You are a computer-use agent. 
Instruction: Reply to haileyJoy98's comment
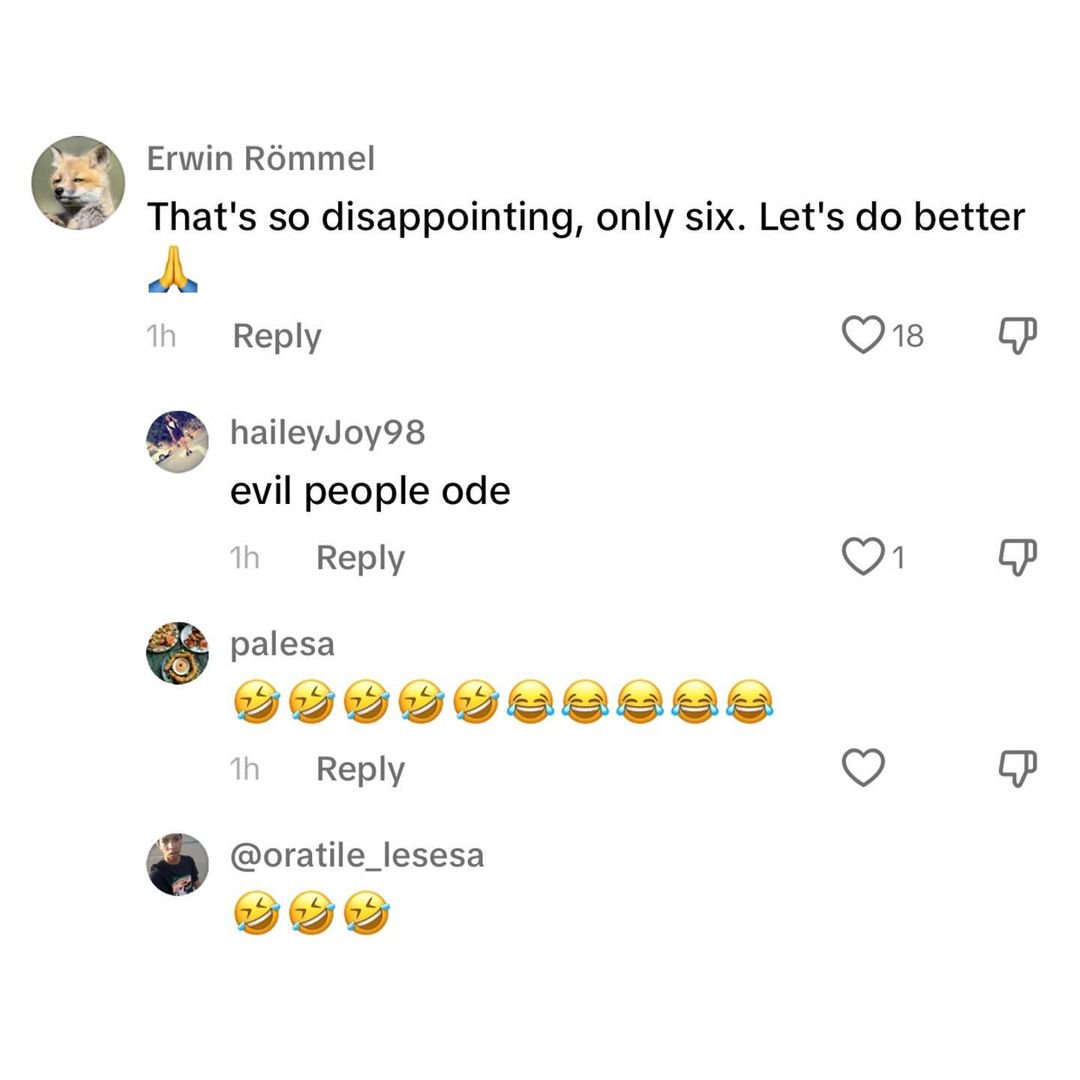click(x=360, y=559)
